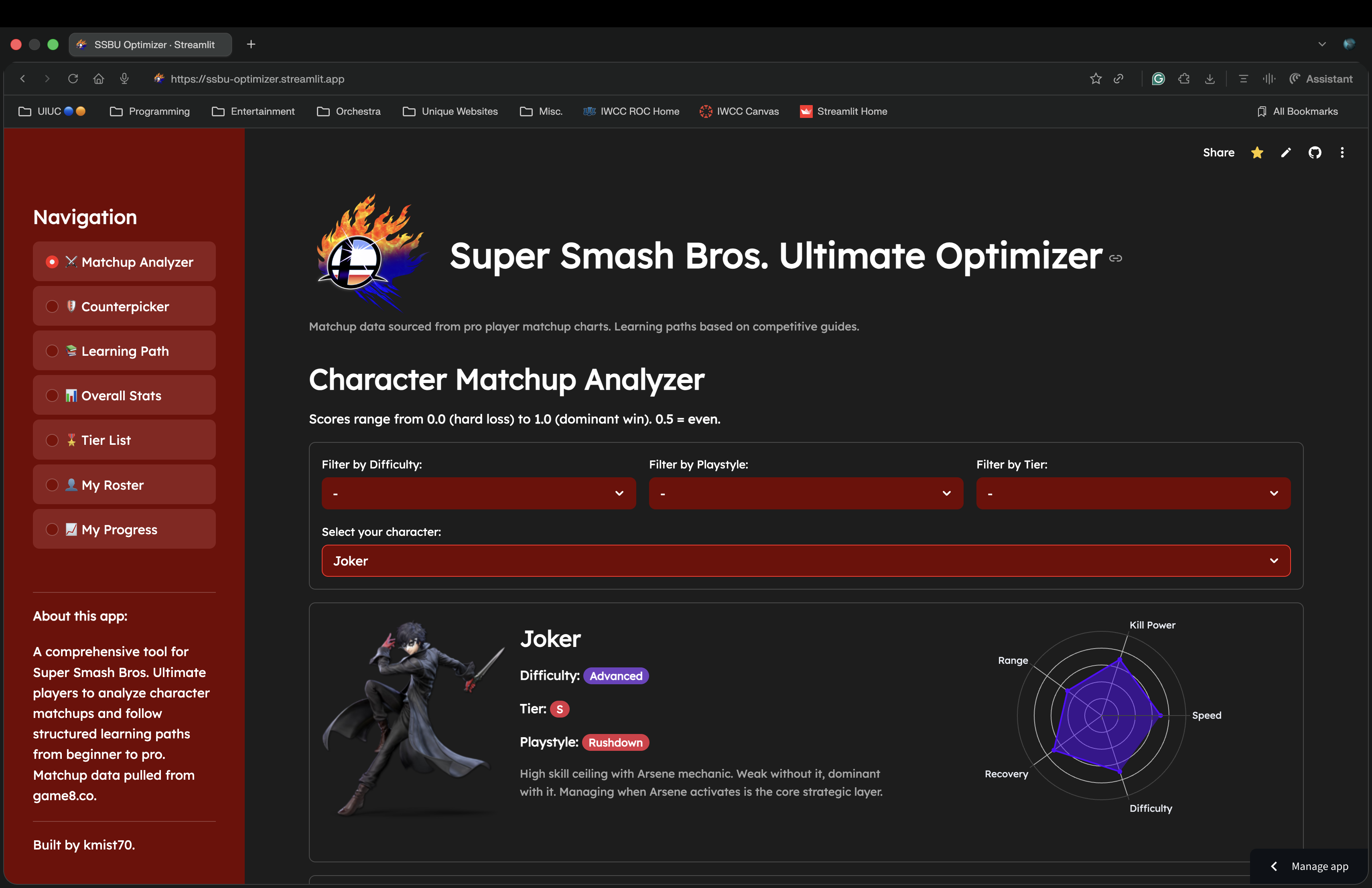
Task: Open the All Bookmarks folder
Action: point(1297,111)
